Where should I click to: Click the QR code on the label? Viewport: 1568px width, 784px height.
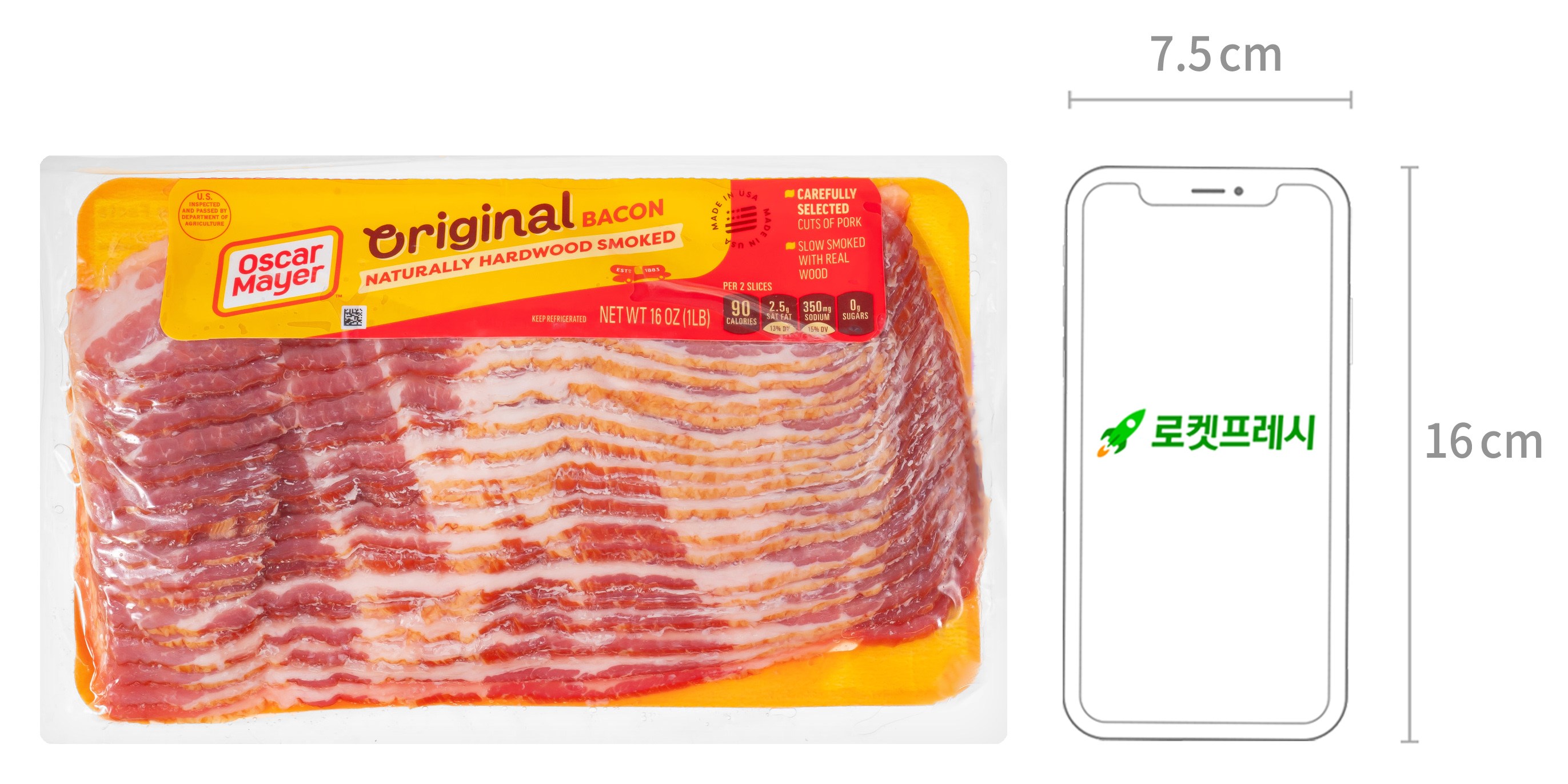pyautogui.click(x=354, y=317)
